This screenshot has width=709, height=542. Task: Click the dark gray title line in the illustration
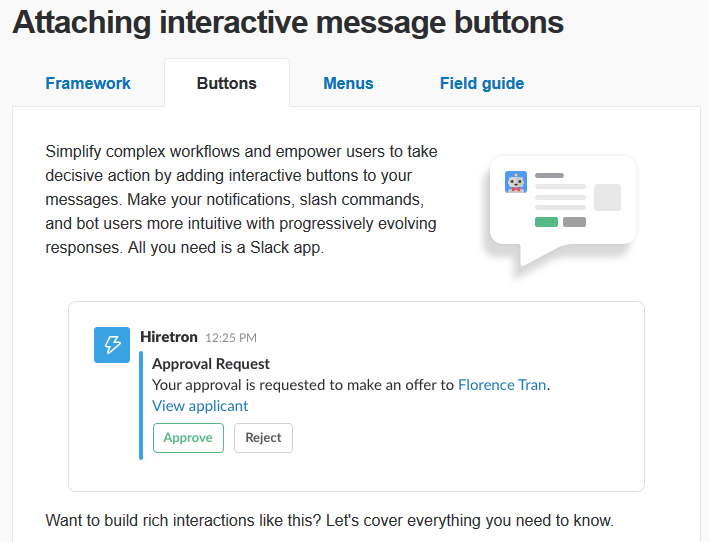tap(549, 175)
